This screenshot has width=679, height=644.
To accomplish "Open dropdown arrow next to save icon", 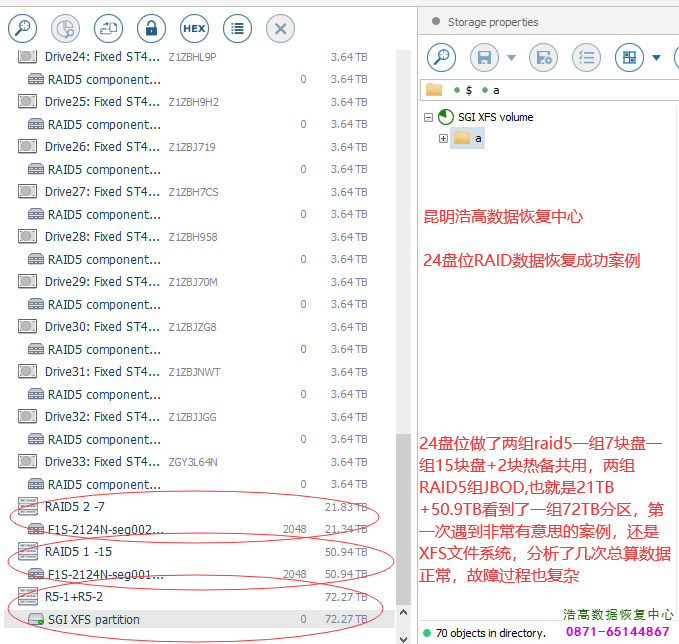I will coord(512,57).
